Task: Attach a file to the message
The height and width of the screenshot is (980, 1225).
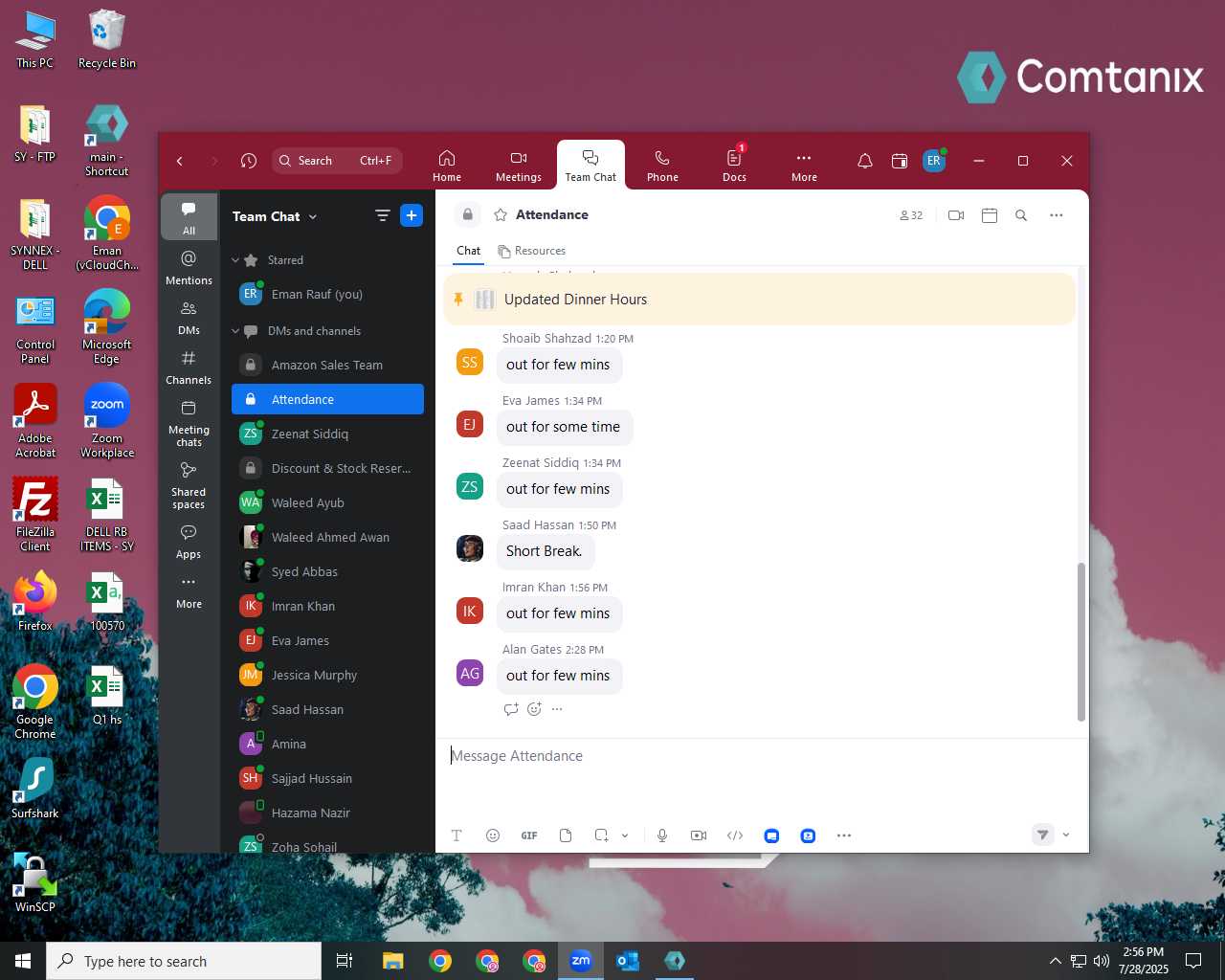Action: pyautogui.click(x=566, y=835)
